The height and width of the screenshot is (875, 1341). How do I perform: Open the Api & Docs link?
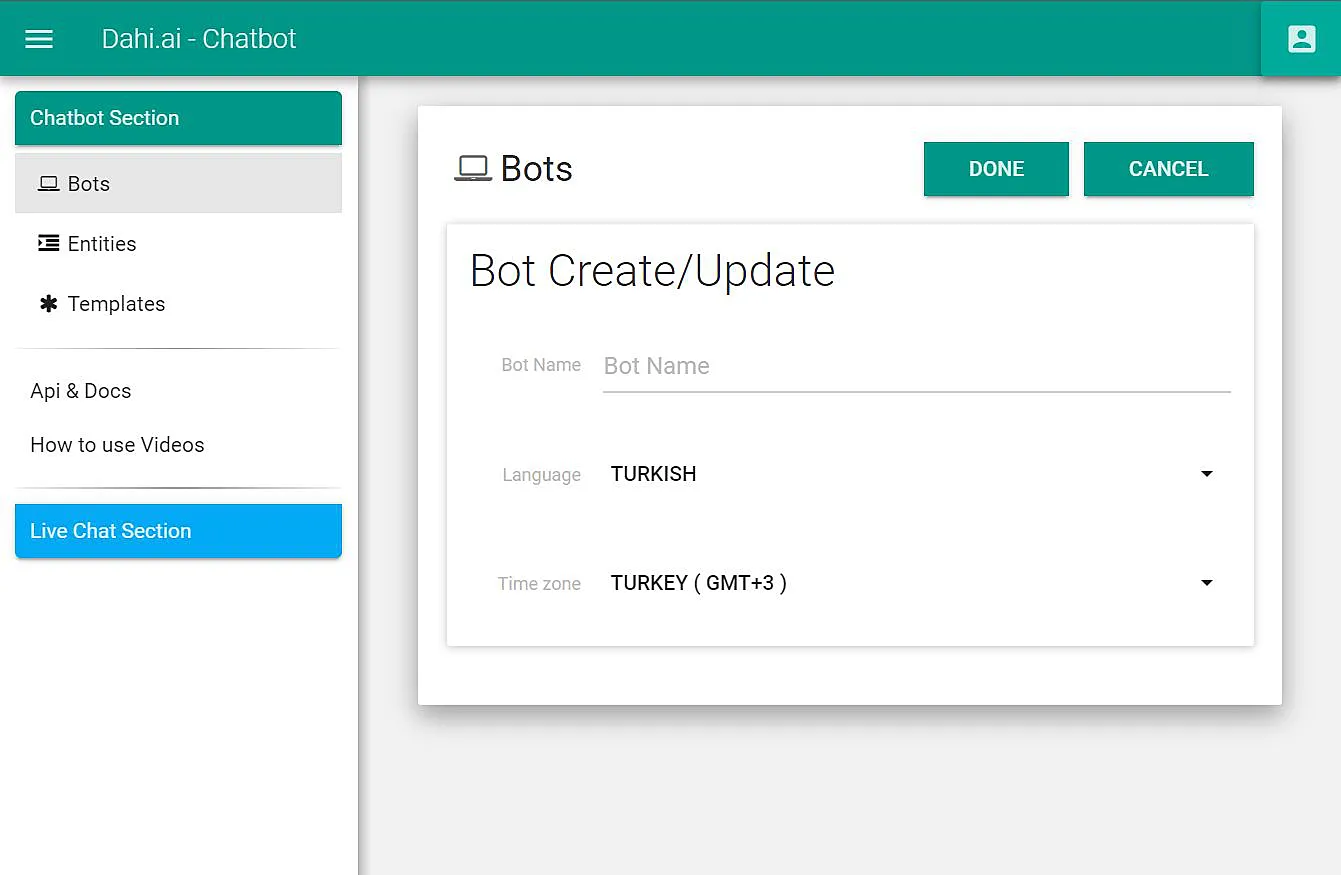pos(81,391)
